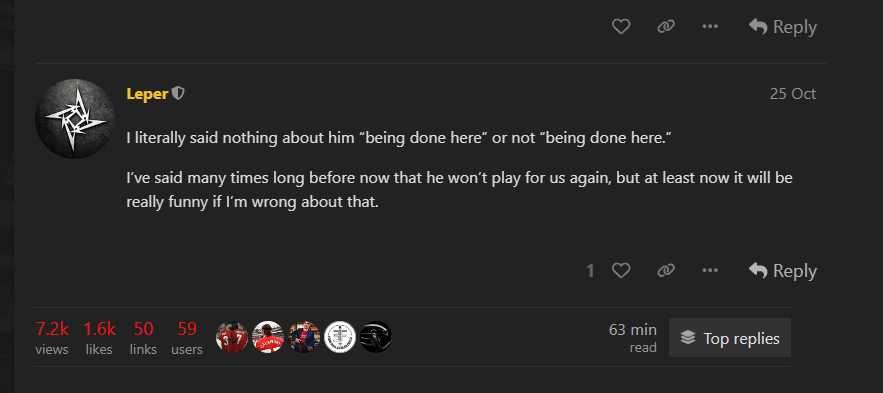Open Leper's star avatar profile

[74, 118]
